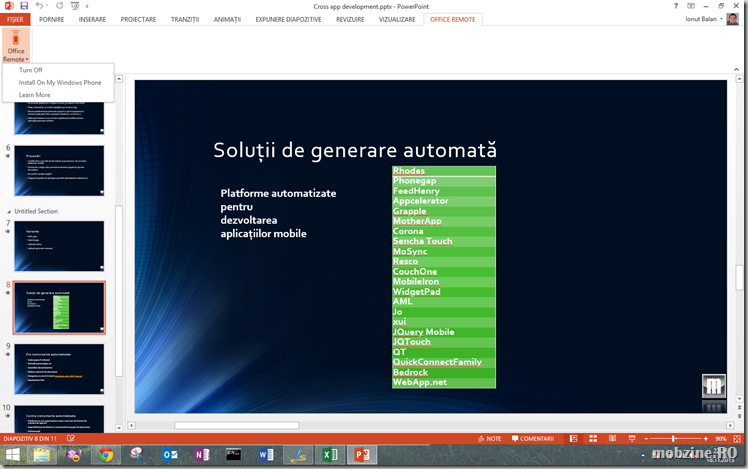Switch to the INSERARE tab
The height and width of the screenshot is (469, 748).
pyautogui.click(x=92, y=19)
